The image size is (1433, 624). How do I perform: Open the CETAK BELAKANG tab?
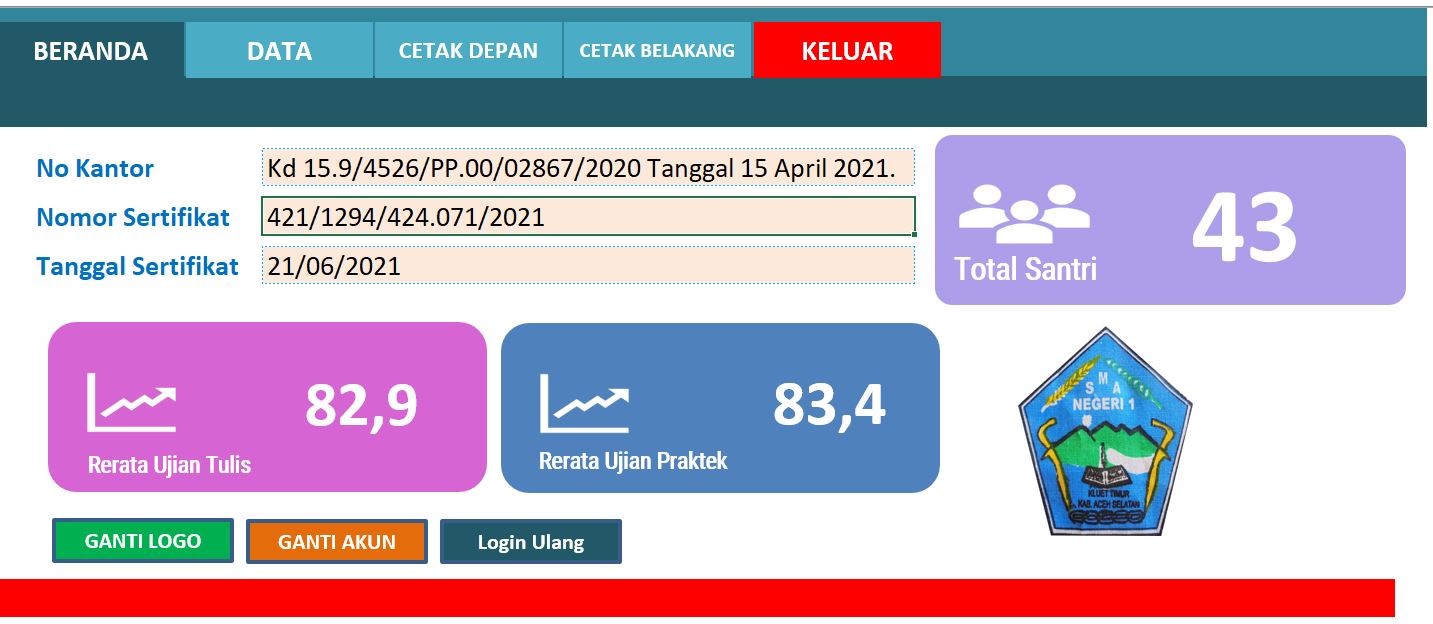pyautogui.click(x=655, y=49)
